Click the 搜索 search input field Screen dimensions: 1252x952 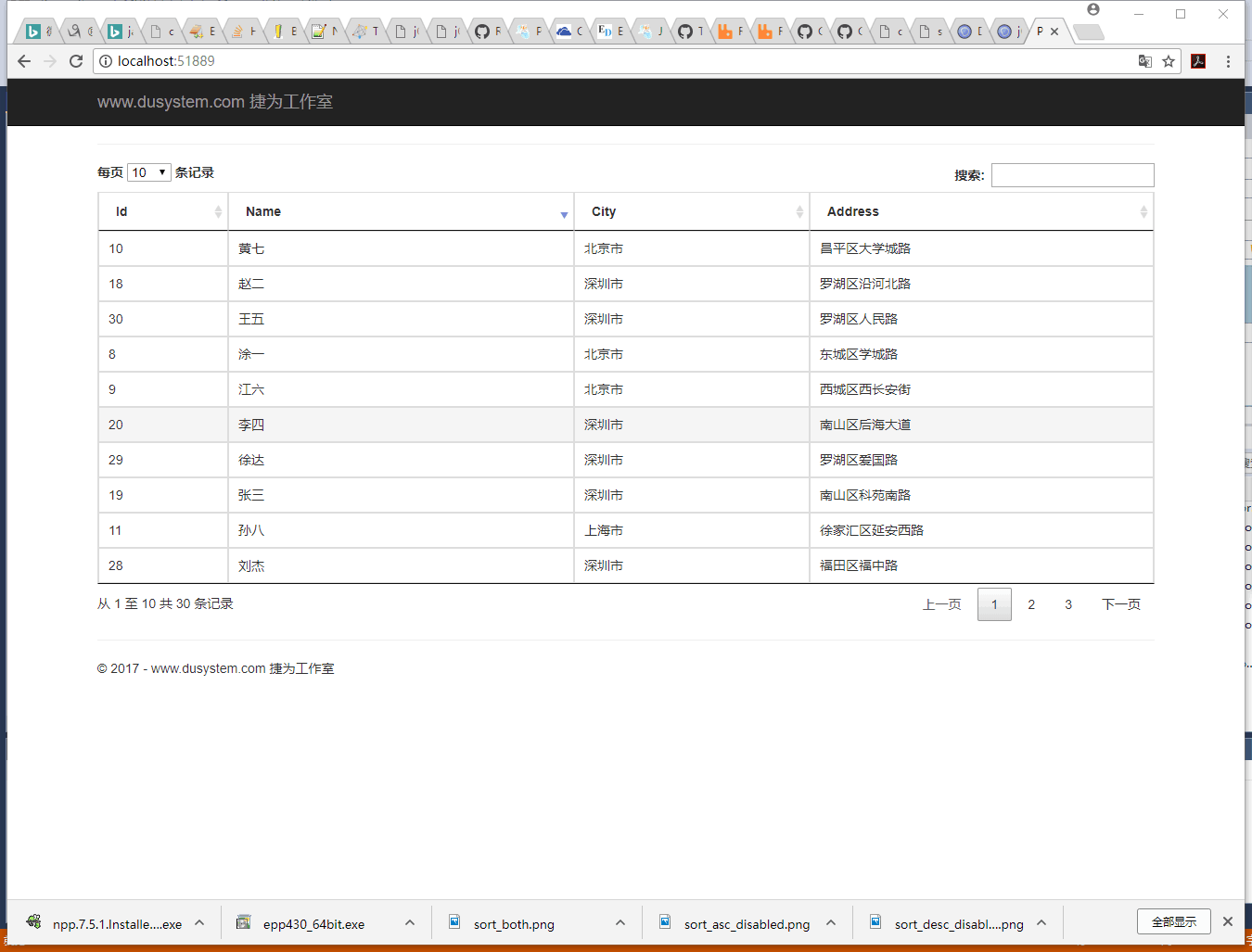(1072, 175)
